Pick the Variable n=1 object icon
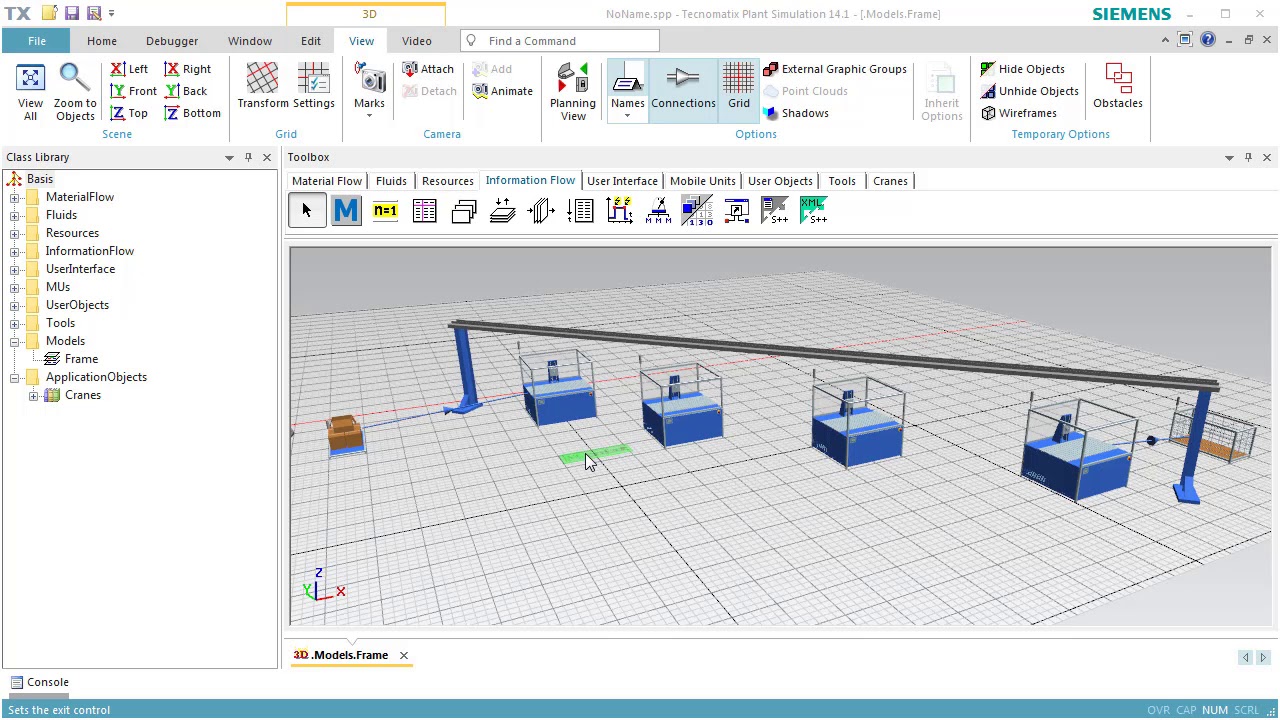The image size is (1280, 720). coord(385,211)
